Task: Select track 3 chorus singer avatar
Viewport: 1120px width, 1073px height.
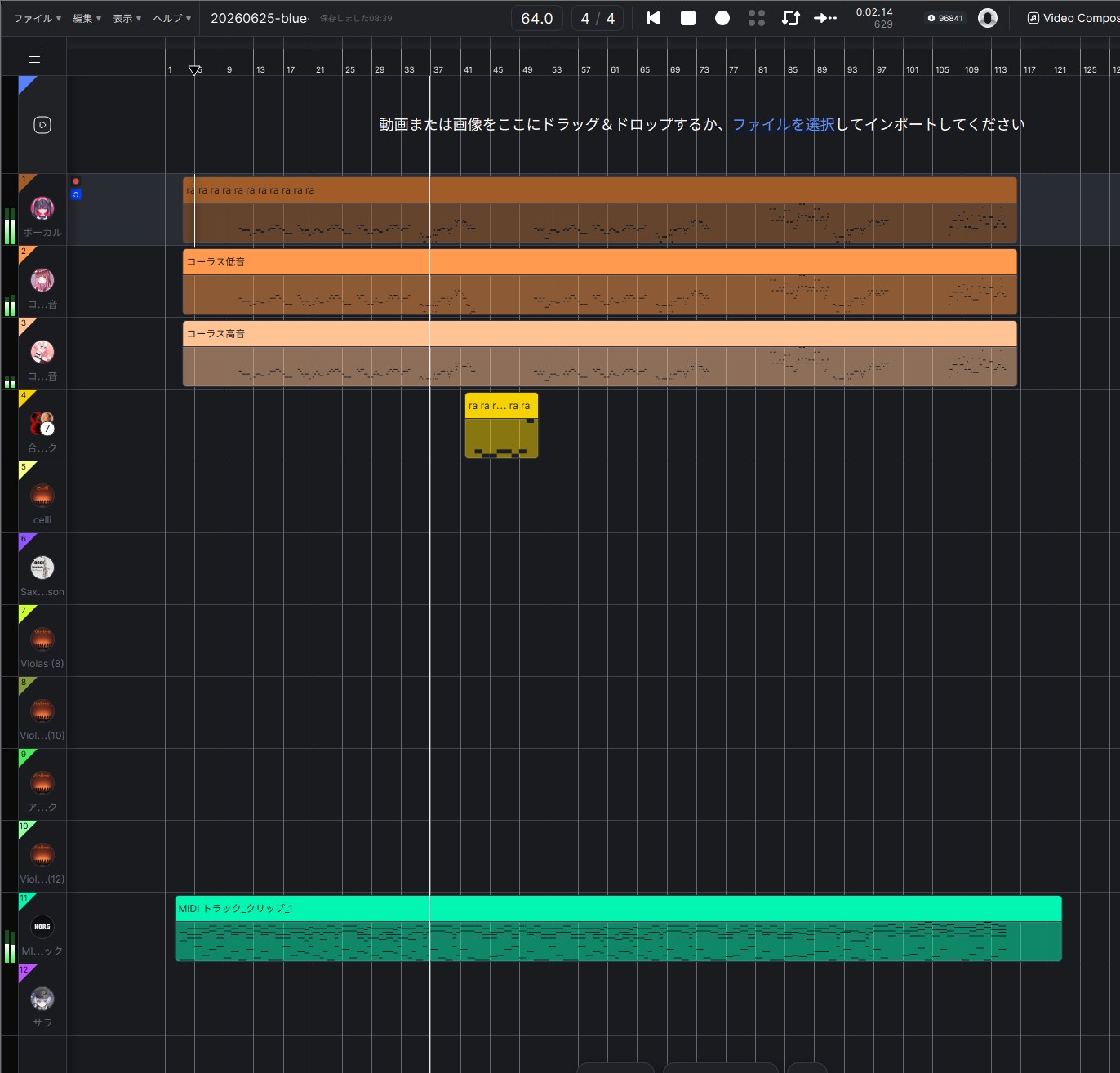Action: pyautogui.click(x=42, y=352)
